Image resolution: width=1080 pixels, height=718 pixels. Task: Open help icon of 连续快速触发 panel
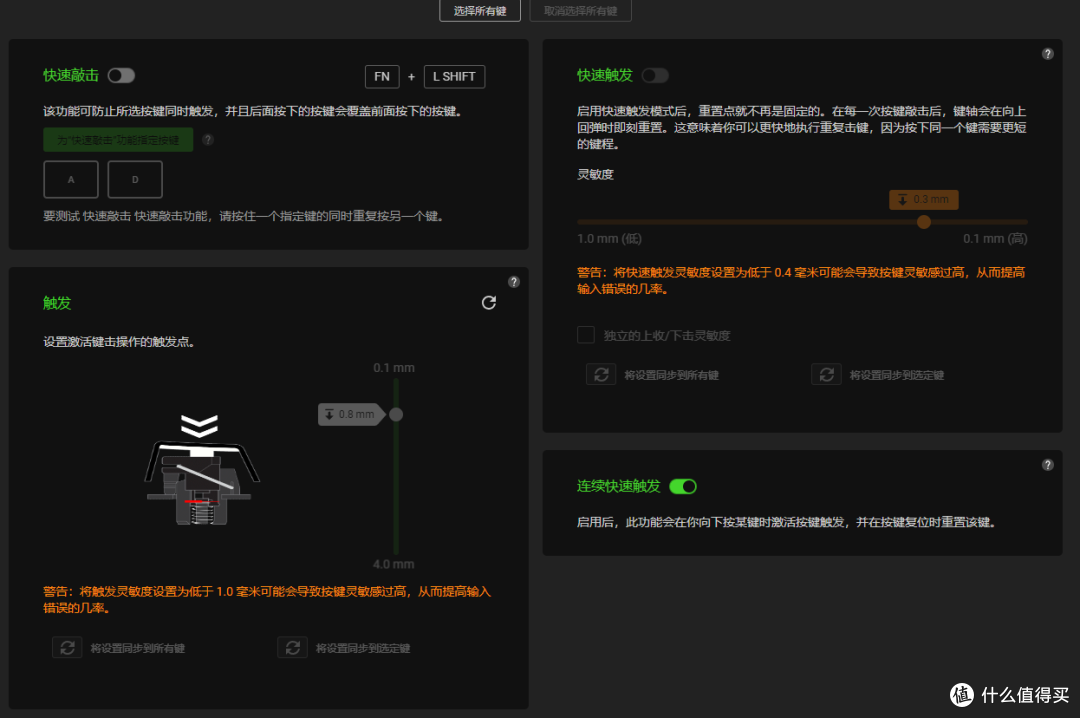(1048, 465)
